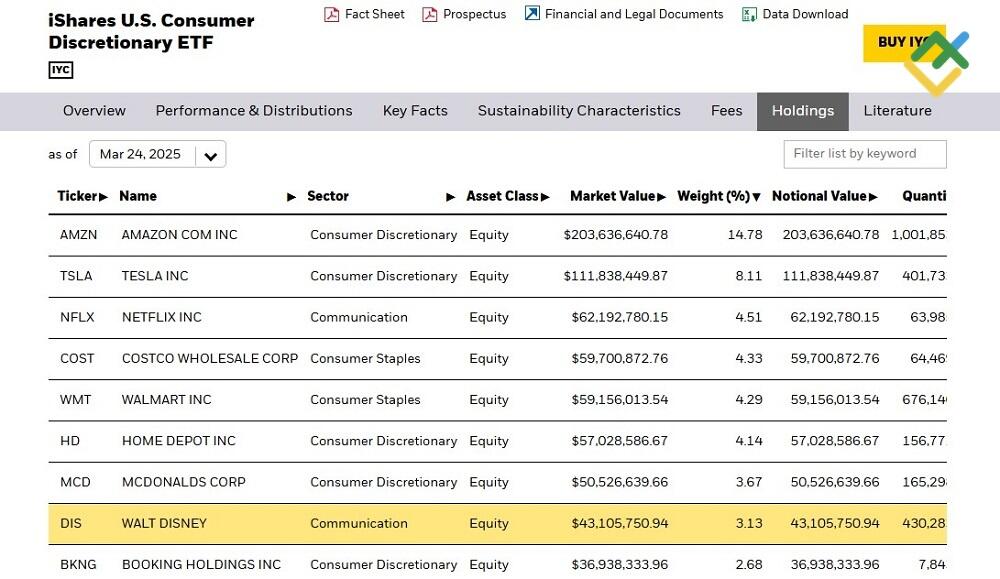Viewport: 1000px width, 579px height.
Task: Click the Data Download link
Action: pyautogui.click(x=805, y=14)
